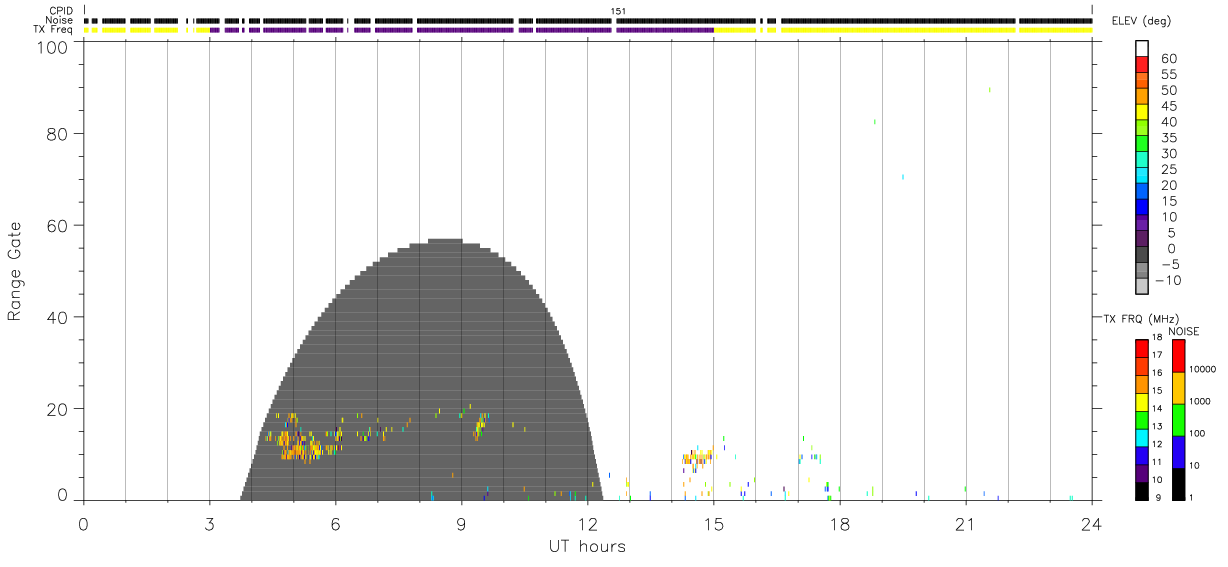Pick the red segment of ELEV color bar
This screenshot has height=567, width=1228.
(1142, 63)
